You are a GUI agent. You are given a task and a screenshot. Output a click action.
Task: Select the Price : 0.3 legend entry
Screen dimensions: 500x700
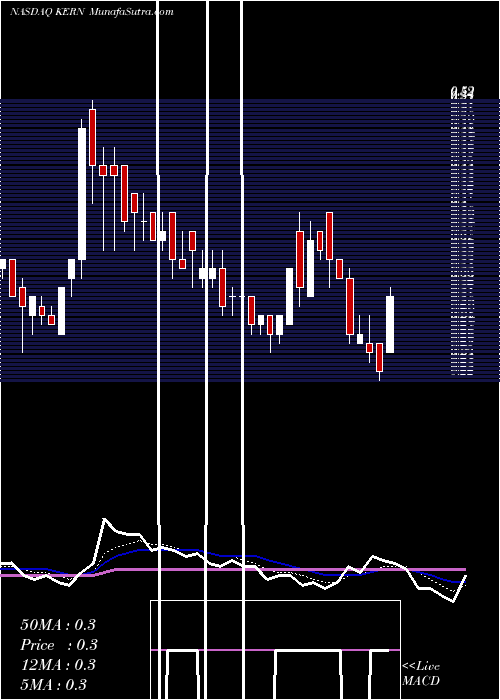(x=59, y=645)
